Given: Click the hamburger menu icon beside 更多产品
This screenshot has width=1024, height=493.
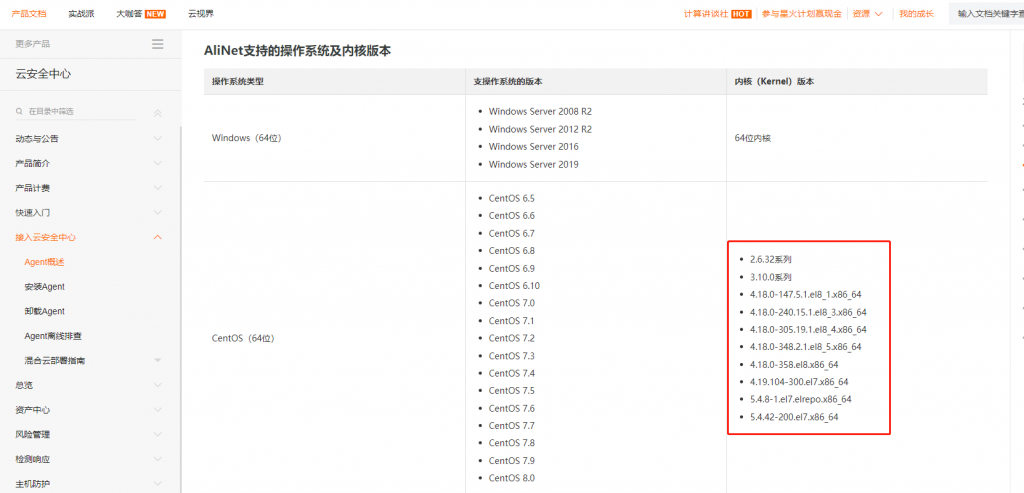Looking at the screenshot, I should click(157, 44).
